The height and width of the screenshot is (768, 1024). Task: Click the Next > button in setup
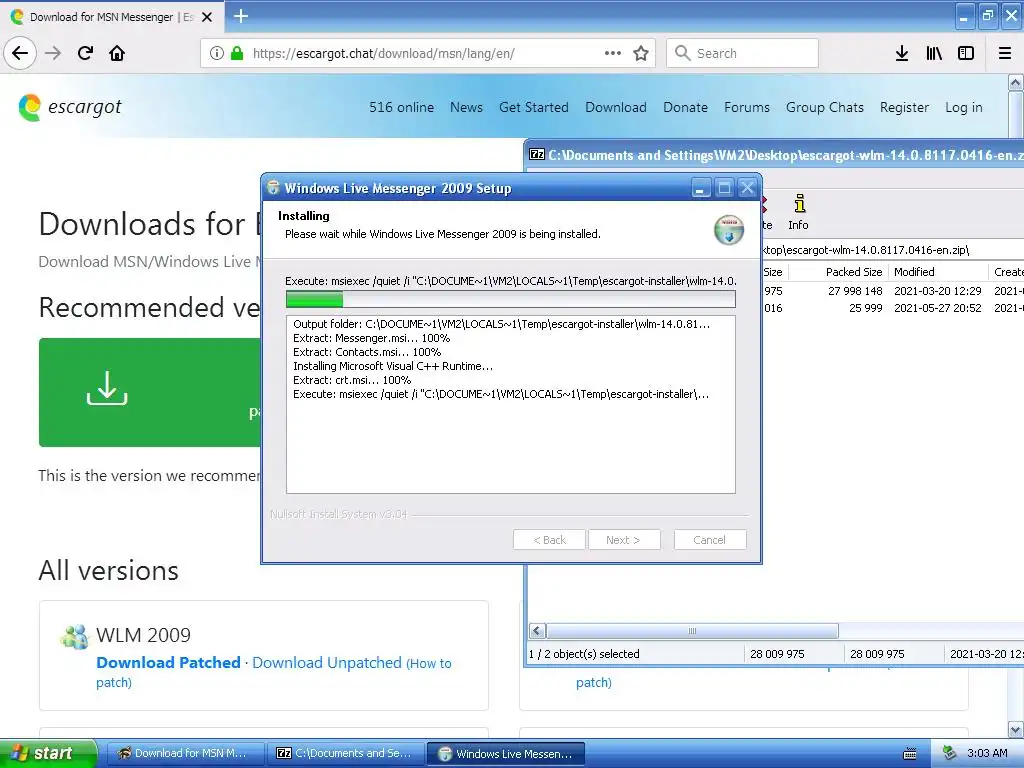click(x=623, y=539)
